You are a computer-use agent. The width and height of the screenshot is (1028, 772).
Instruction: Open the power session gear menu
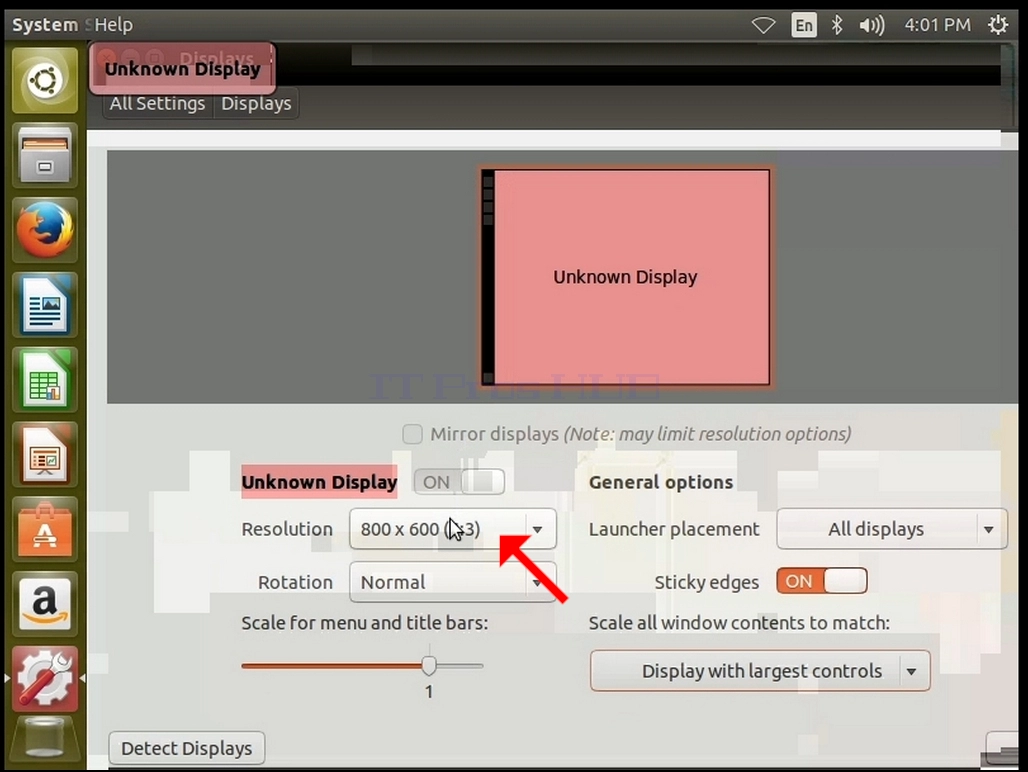998,25
